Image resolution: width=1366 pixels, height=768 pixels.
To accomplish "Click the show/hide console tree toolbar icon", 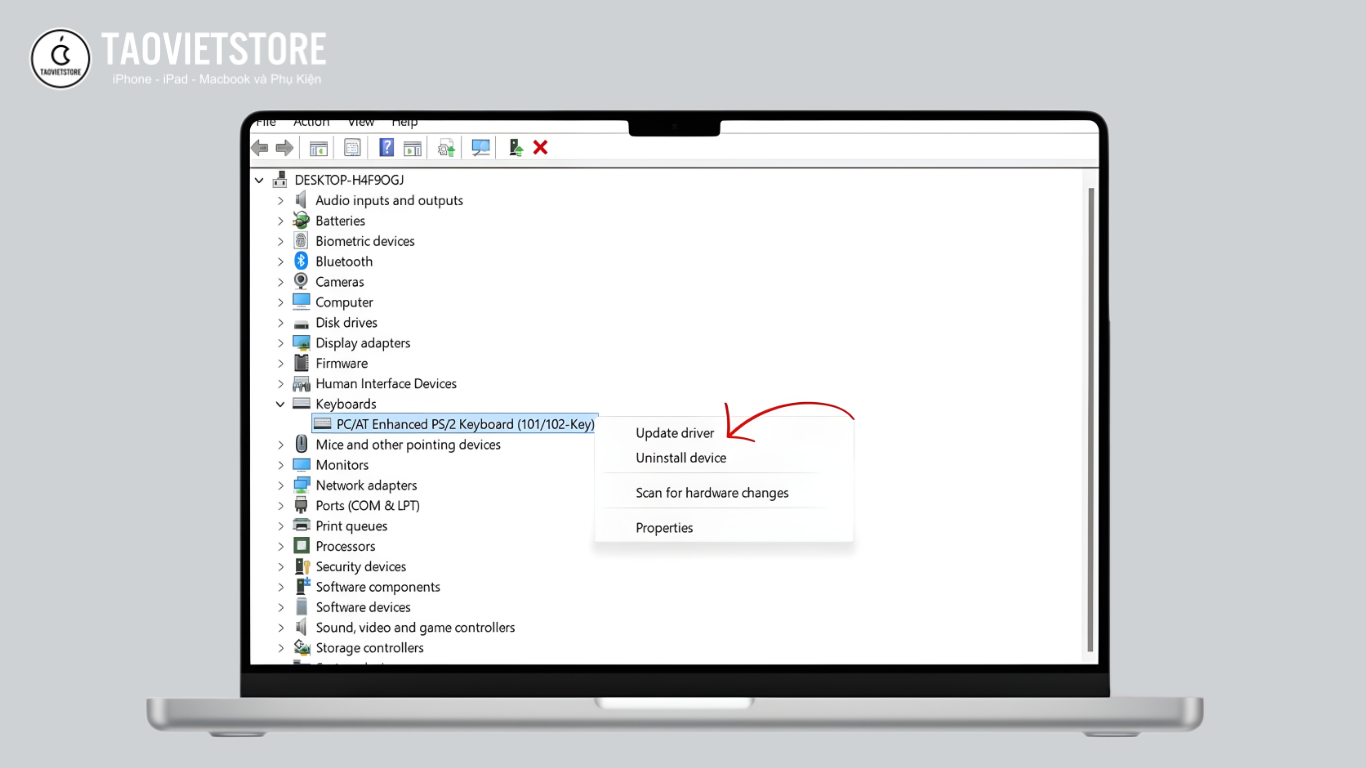I will click(319, 148).
